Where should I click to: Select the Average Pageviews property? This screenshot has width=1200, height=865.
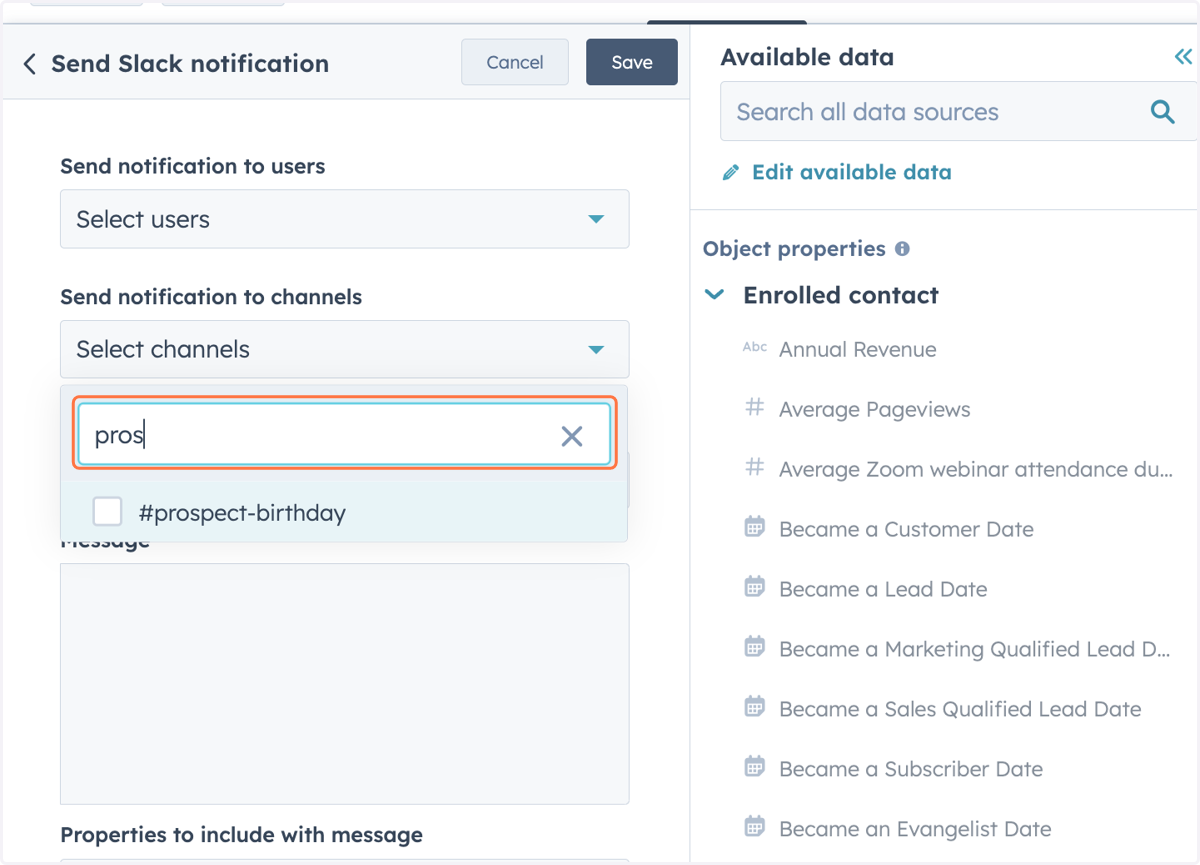pos(875,410)
